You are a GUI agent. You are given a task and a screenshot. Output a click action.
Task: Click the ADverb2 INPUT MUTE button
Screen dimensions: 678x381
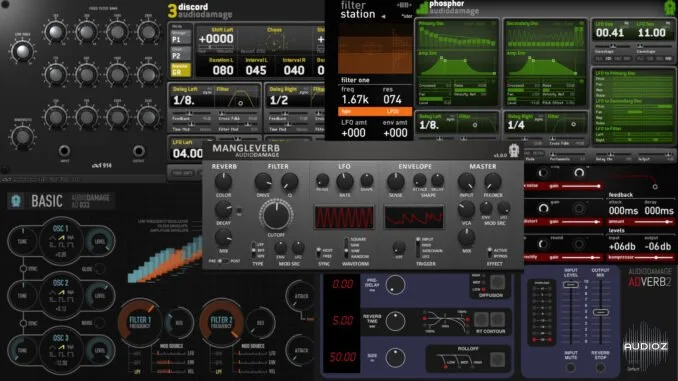click(x=571, y=368)
